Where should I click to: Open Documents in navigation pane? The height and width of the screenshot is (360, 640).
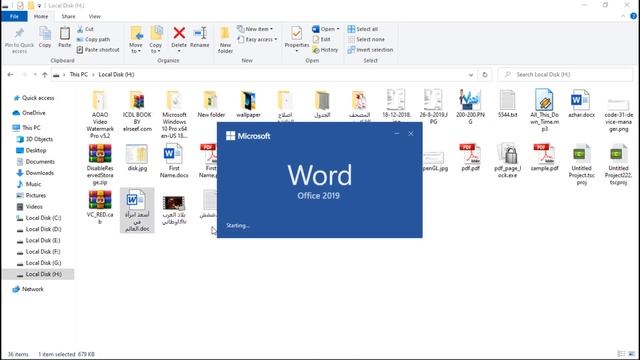pos(36,162)
